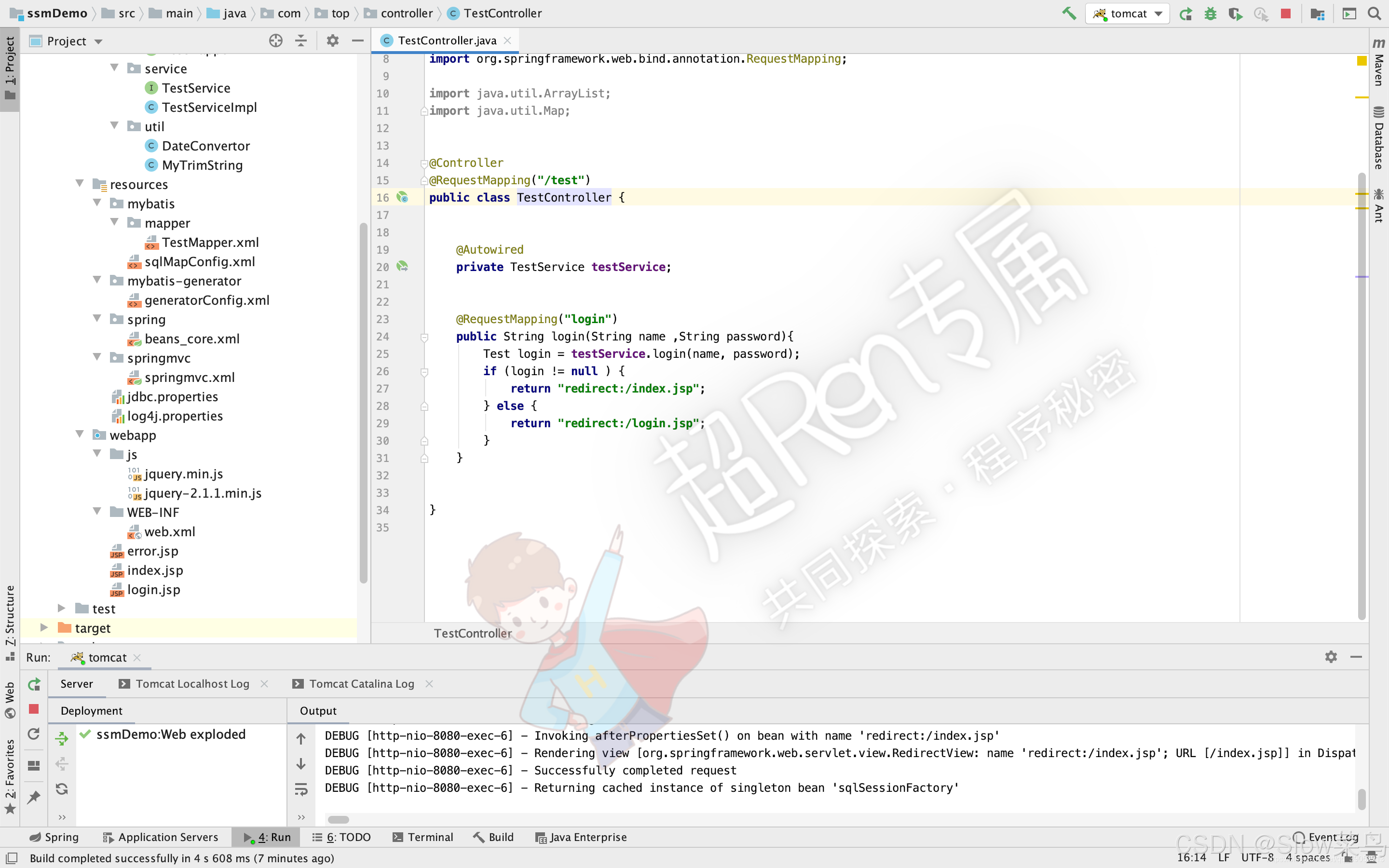Collapse the mybatis-generator folder
The image size is (1389, 868).
[x=97, y=280]
